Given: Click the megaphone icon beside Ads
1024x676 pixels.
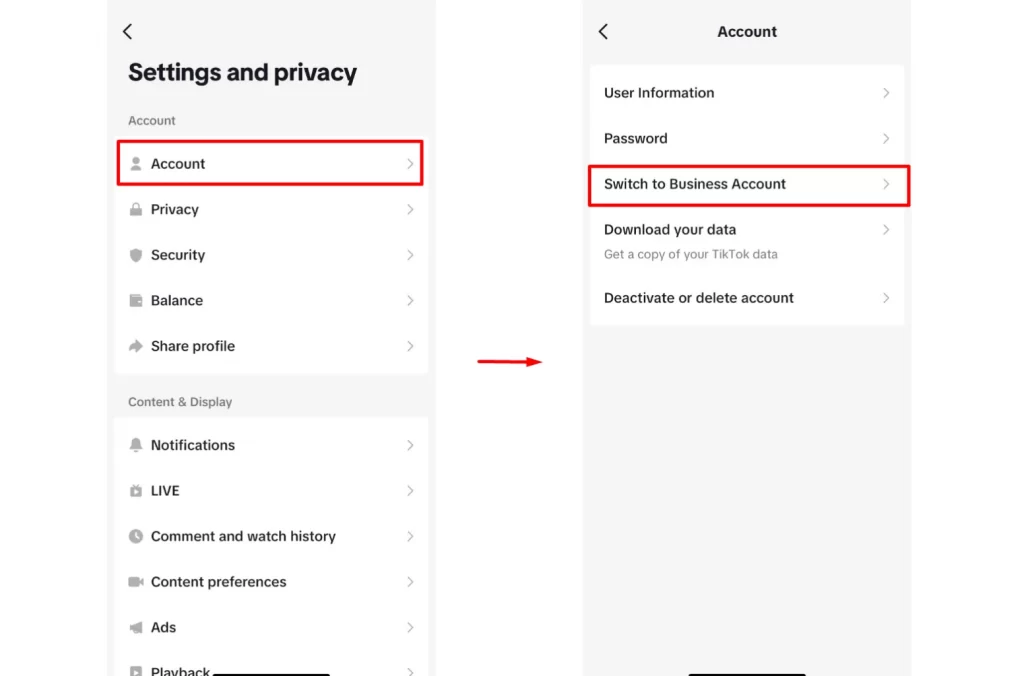Looking at the screenshot, I should coord(136,628).
